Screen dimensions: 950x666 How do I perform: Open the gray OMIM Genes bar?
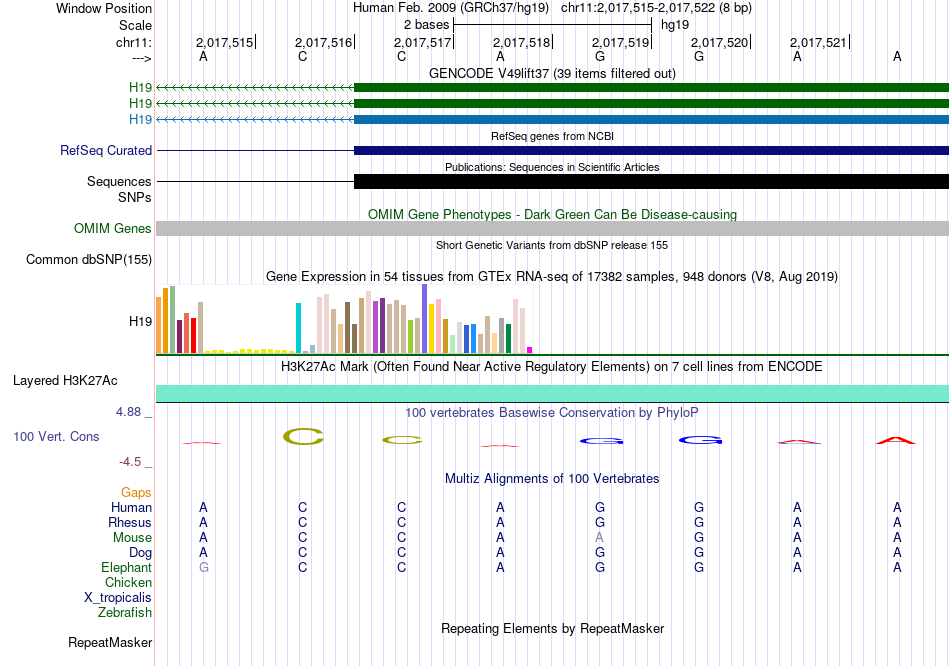click(553, 228)
